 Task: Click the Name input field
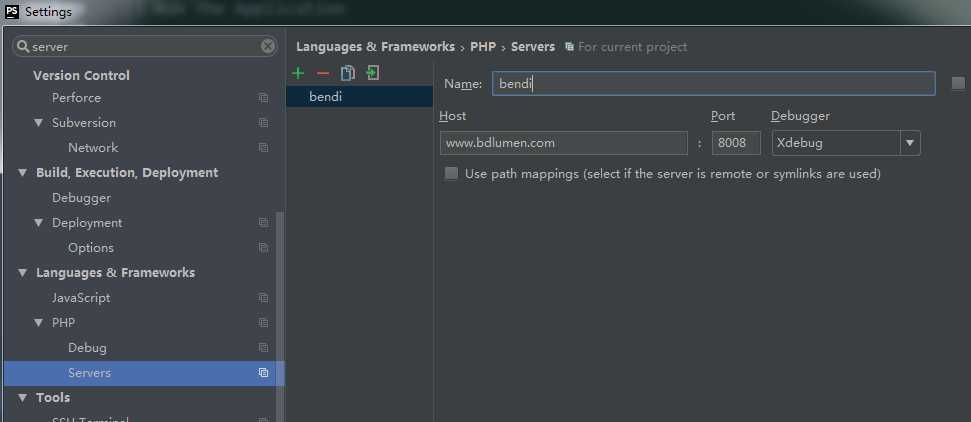click(713, 84)
